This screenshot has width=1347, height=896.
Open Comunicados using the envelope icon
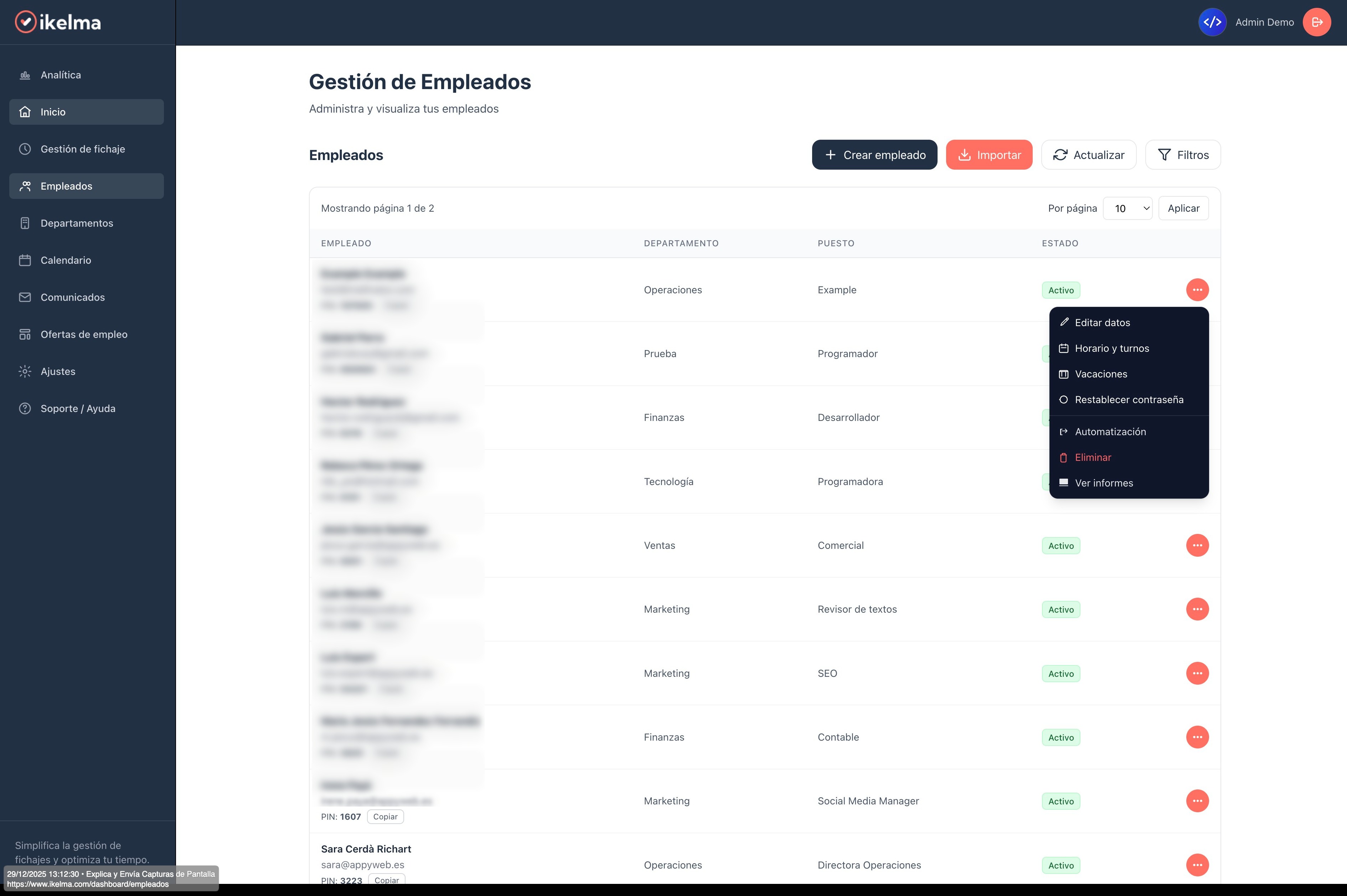click(25, 297)
